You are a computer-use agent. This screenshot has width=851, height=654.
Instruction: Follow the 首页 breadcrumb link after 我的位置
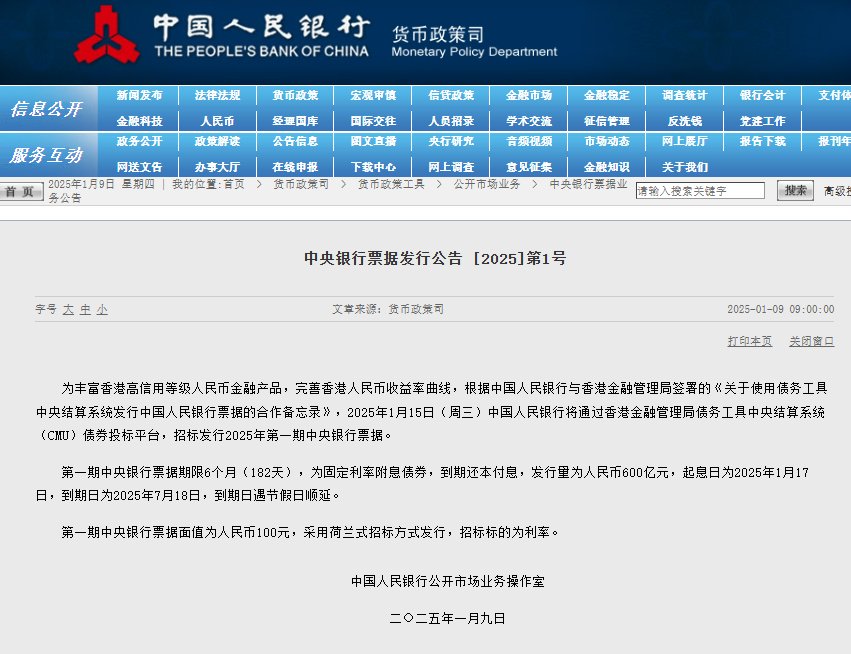point(234,184)
